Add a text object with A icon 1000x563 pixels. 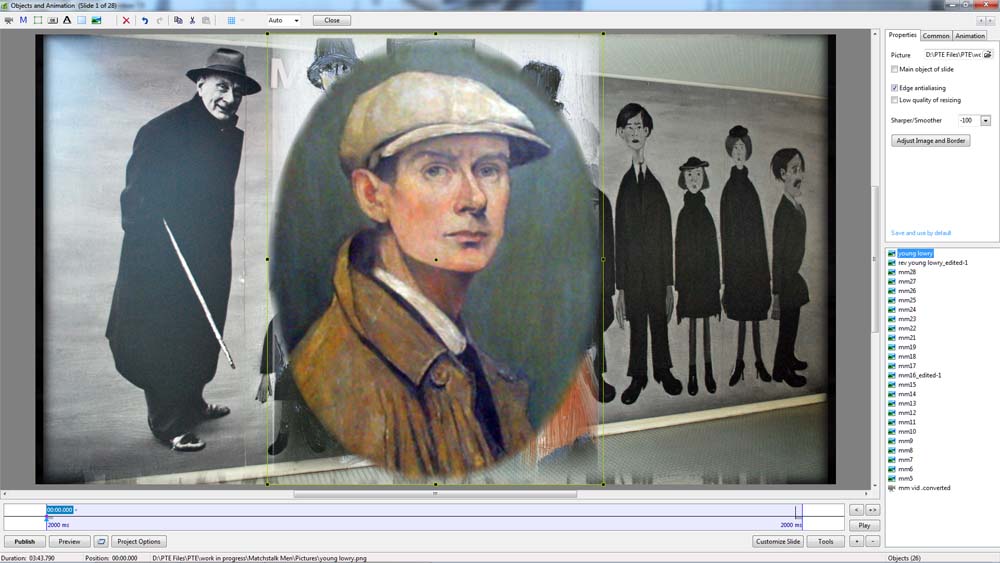[67, 20]
